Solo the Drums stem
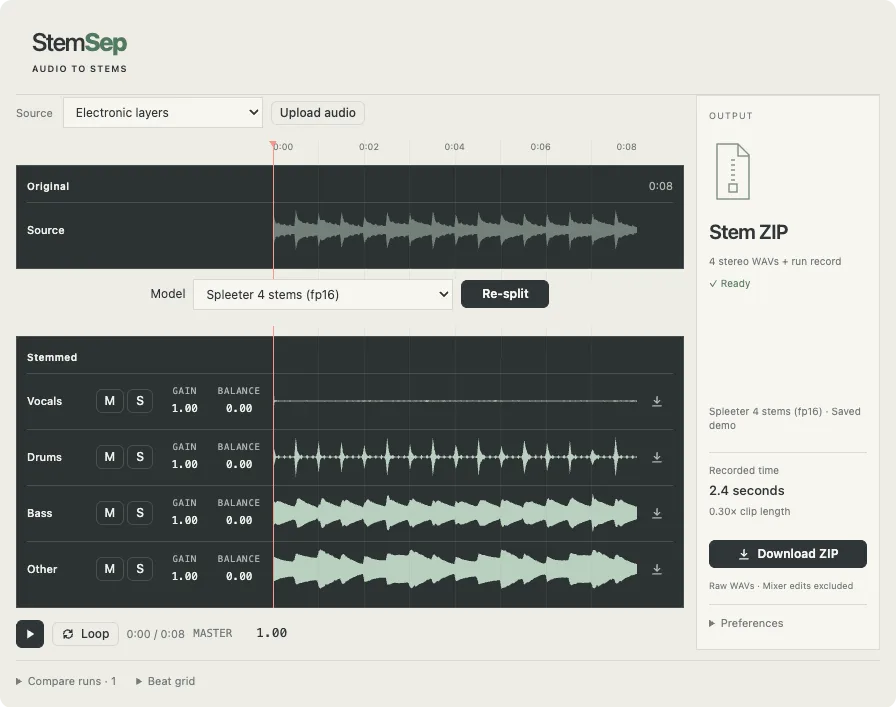 [x=140, y=457]
